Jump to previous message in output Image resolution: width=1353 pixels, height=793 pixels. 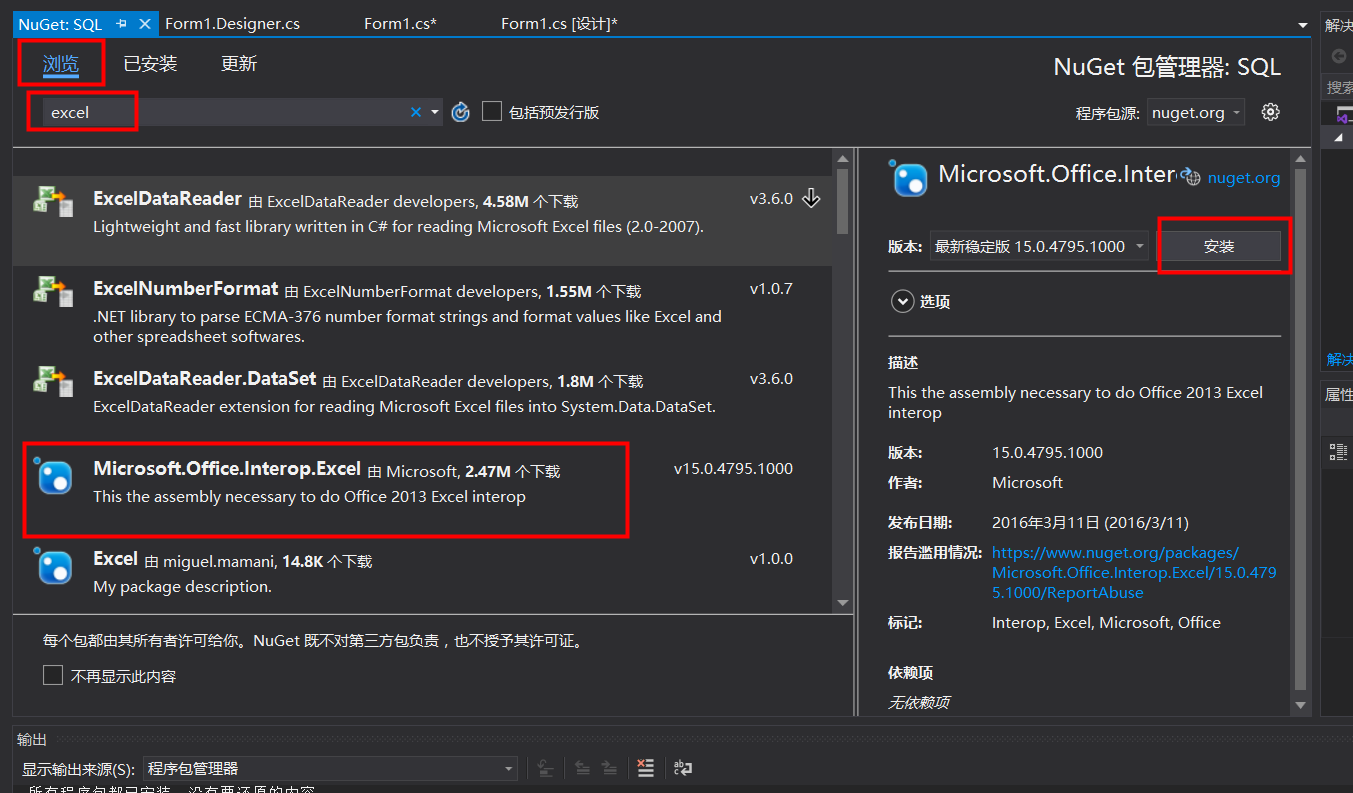[582, 768]
